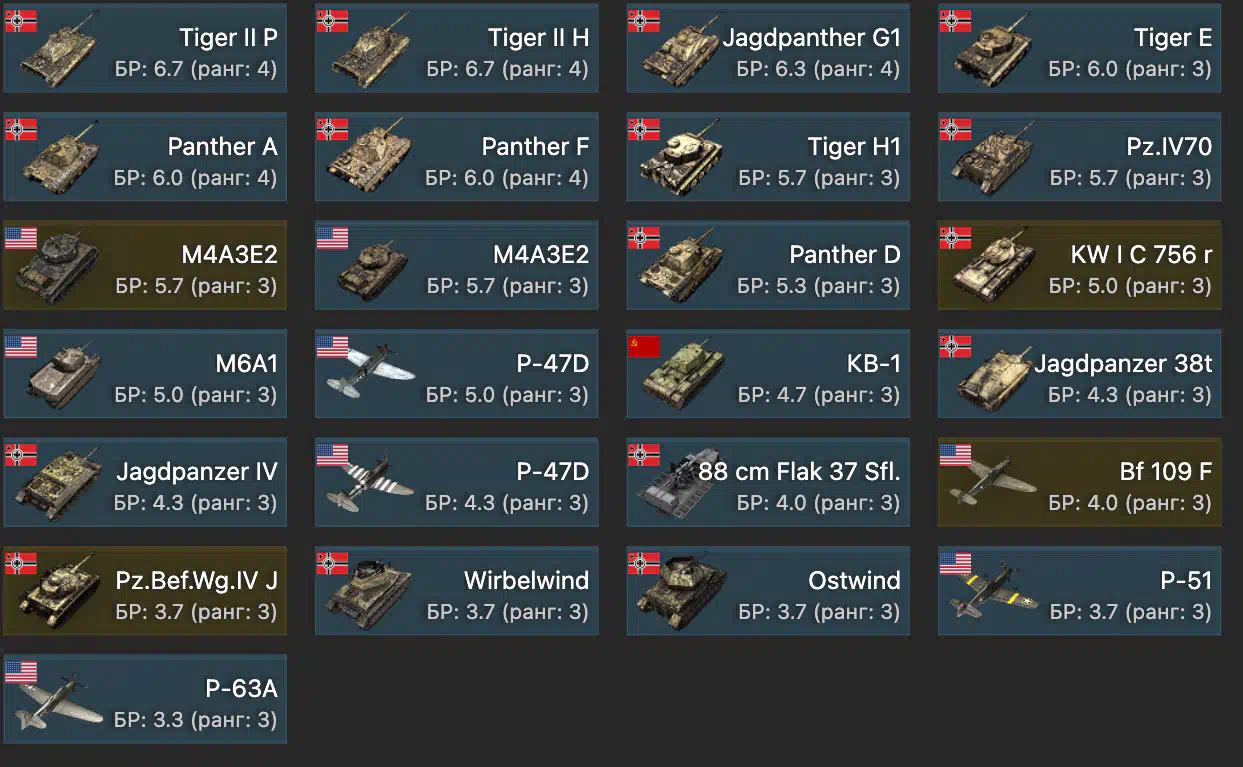Screen dimensions: 1243x767
Task: Open the Tiger II H vehicle card
Action: click(x=457, y=48)
